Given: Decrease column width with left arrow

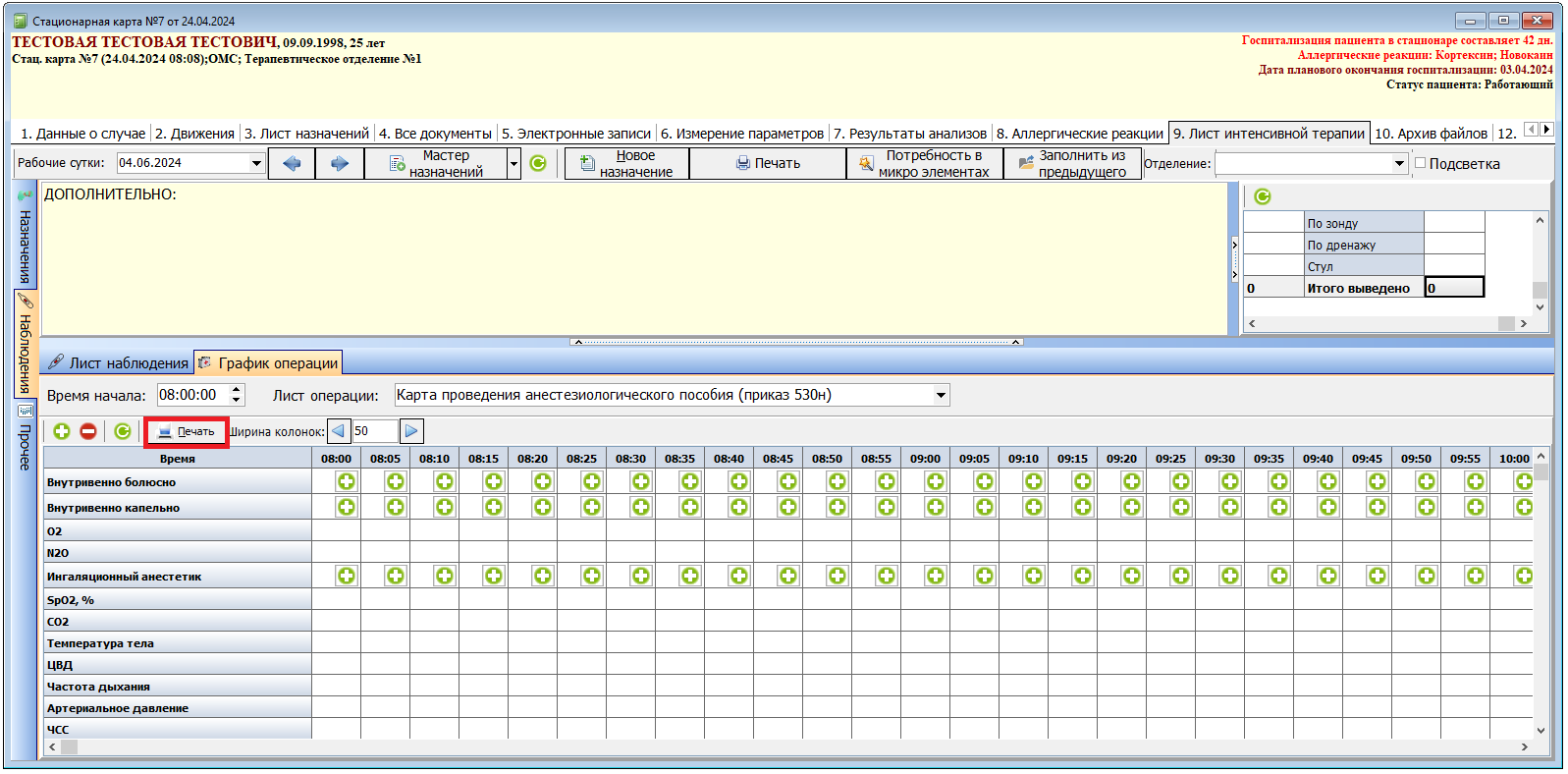Looking at the screenshot, I should coord(339,431).
